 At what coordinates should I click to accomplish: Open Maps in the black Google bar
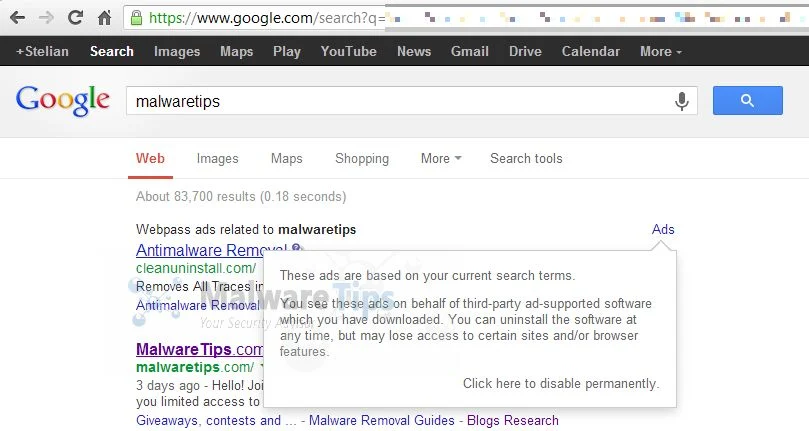tap(236, 51)
